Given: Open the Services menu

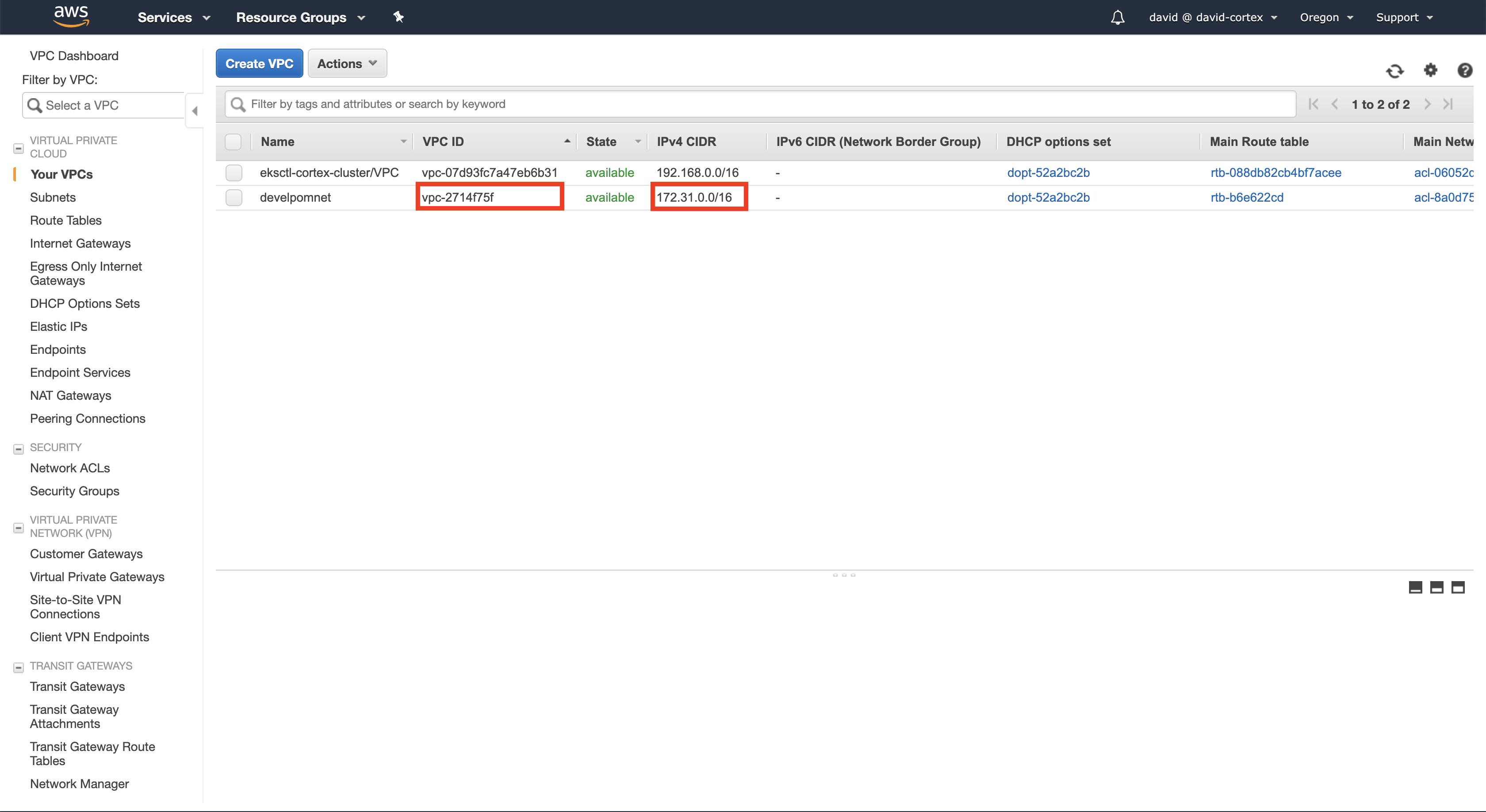Looking at the screenshot, I should [174, 17].
